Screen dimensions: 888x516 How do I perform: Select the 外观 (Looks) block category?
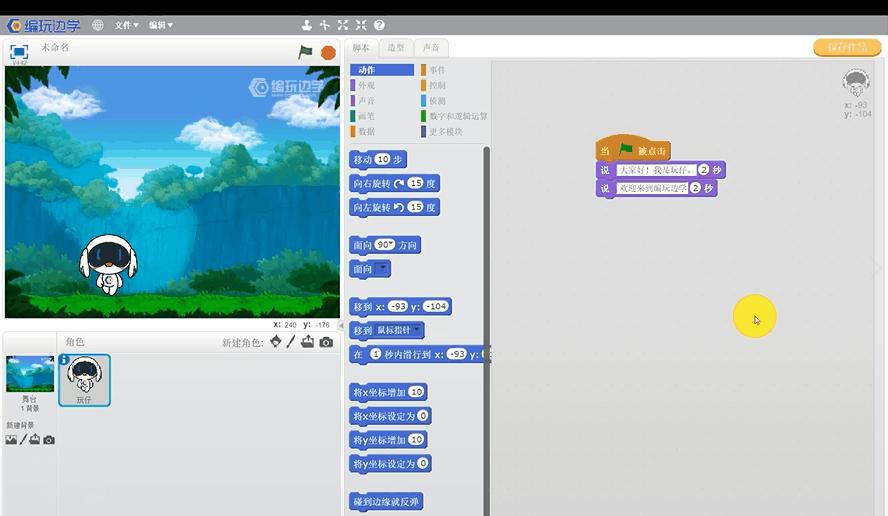(x=368, y=86)
